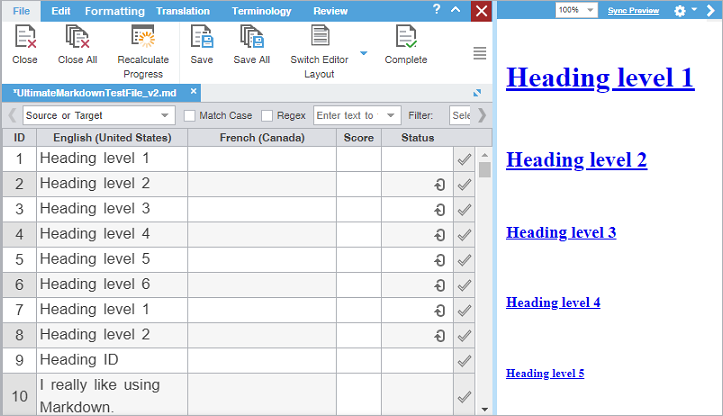Open the Formatting ribbon tab
This screenshot has height=416, width=723.
click(x=114, y=11)
